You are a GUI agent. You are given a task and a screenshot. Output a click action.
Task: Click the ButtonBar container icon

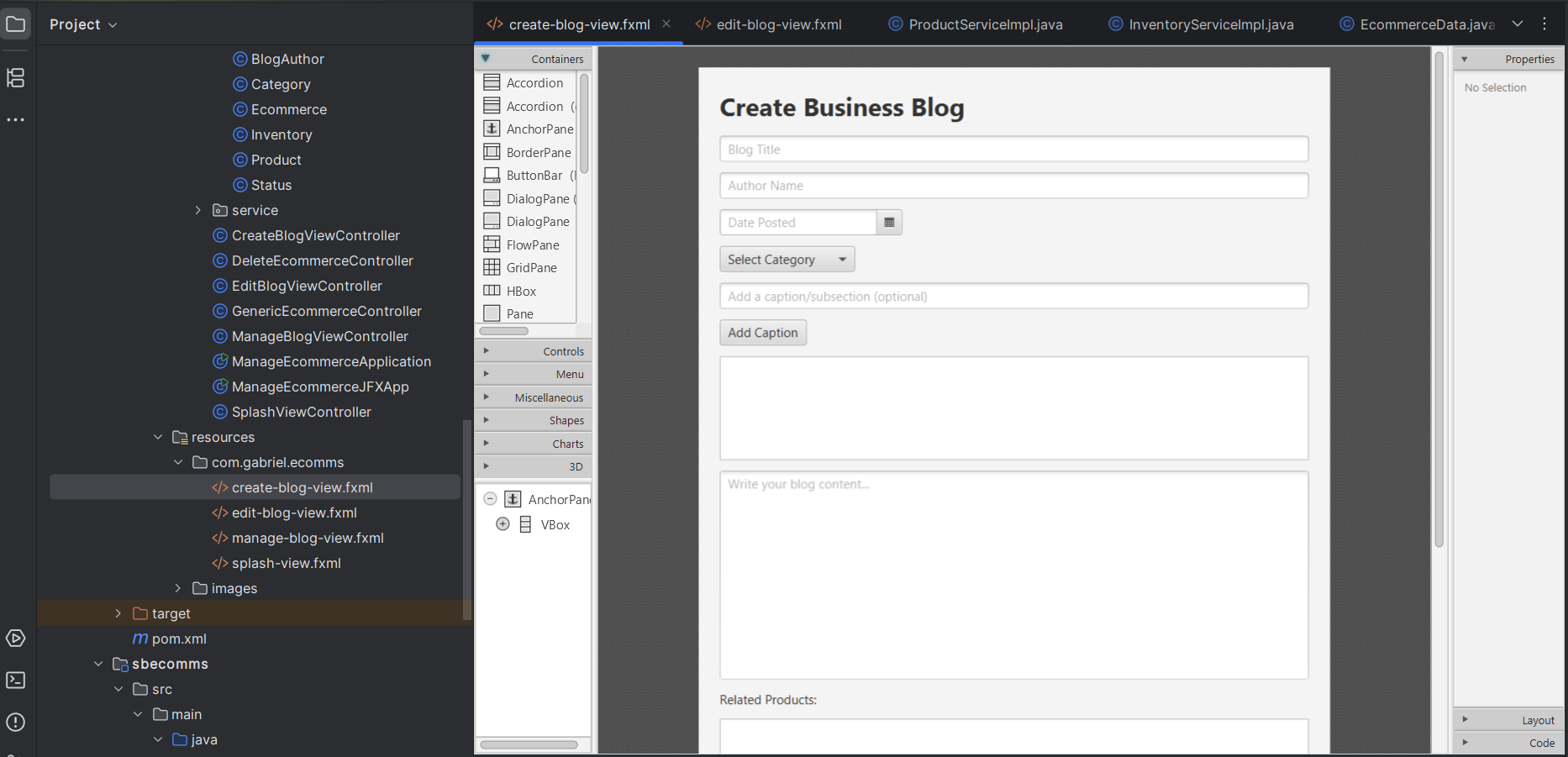492,175
